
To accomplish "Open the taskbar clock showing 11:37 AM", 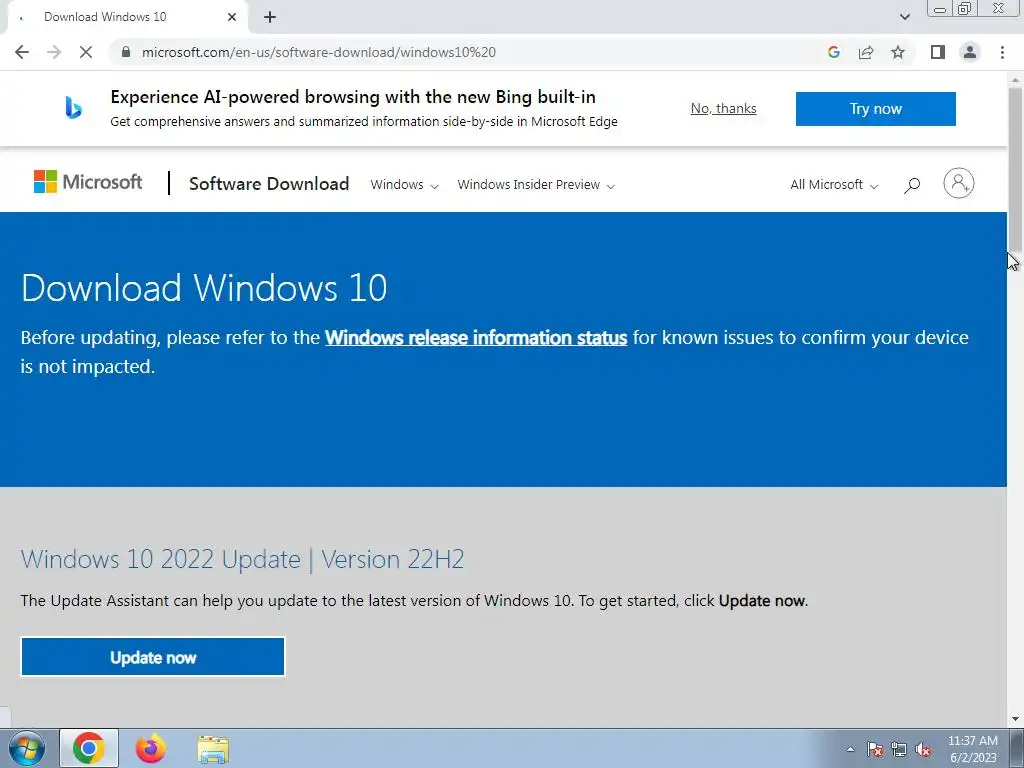I will pyautogui.click(x=972, y=749).
